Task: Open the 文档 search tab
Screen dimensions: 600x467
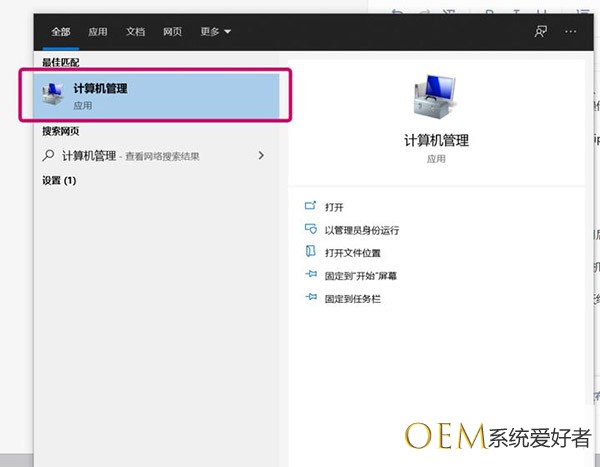Action: coord(135,31)
